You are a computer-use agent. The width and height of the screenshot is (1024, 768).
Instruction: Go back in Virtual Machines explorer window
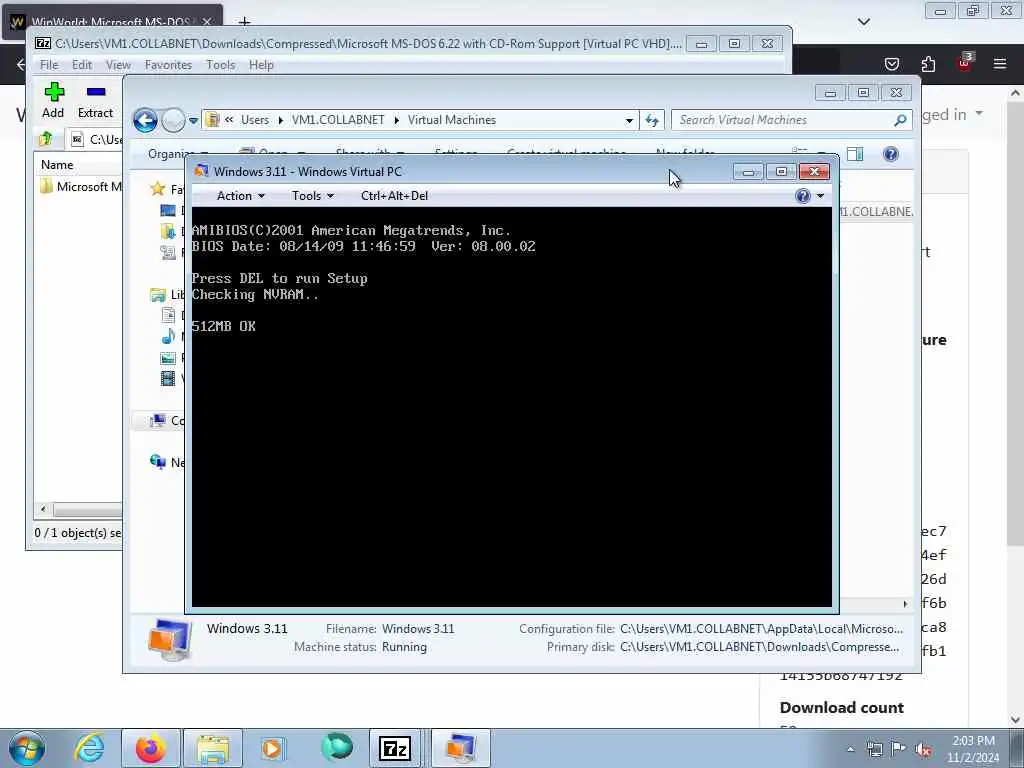point(145,120)
